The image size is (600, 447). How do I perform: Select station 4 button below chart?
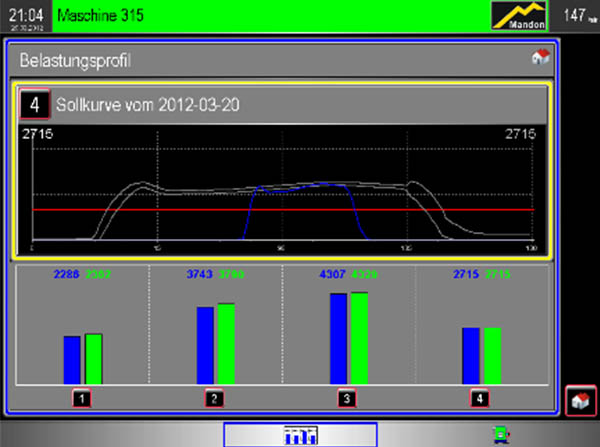pos(481,399)
